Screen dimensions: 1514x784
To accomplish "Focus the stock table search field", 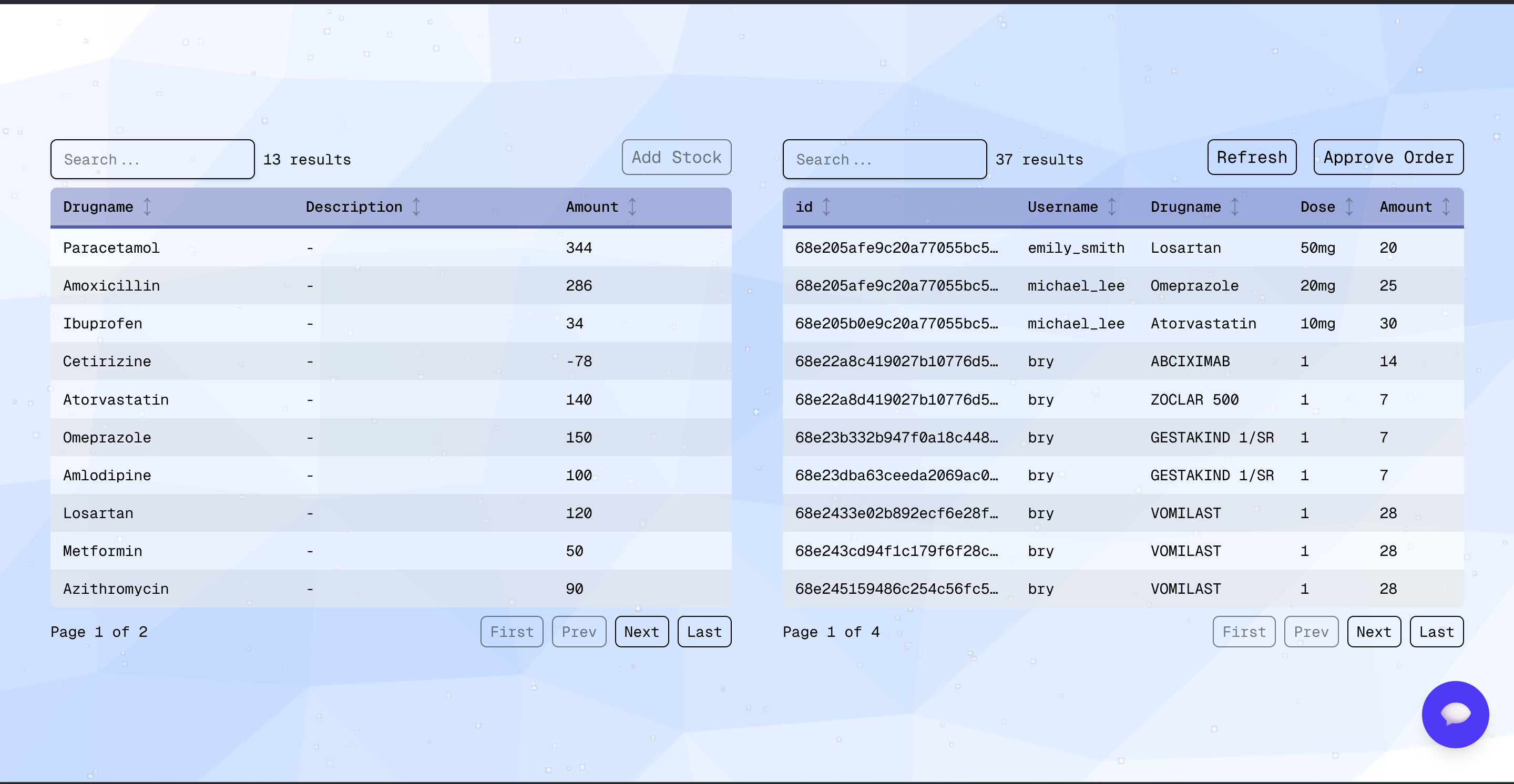I will click(152, 159).
